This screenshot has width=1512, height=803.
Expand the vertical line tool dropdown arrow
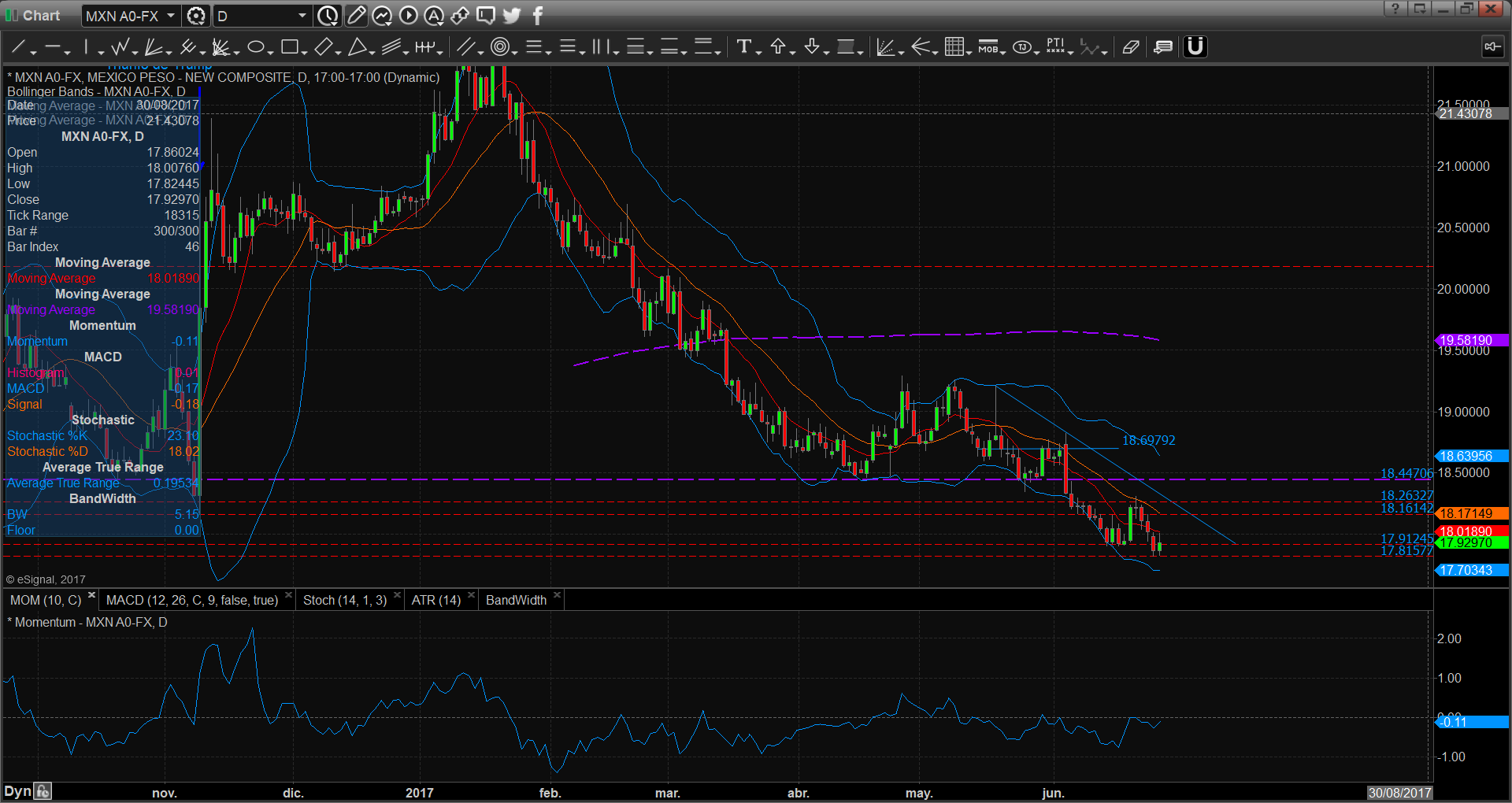click(101, 52)
